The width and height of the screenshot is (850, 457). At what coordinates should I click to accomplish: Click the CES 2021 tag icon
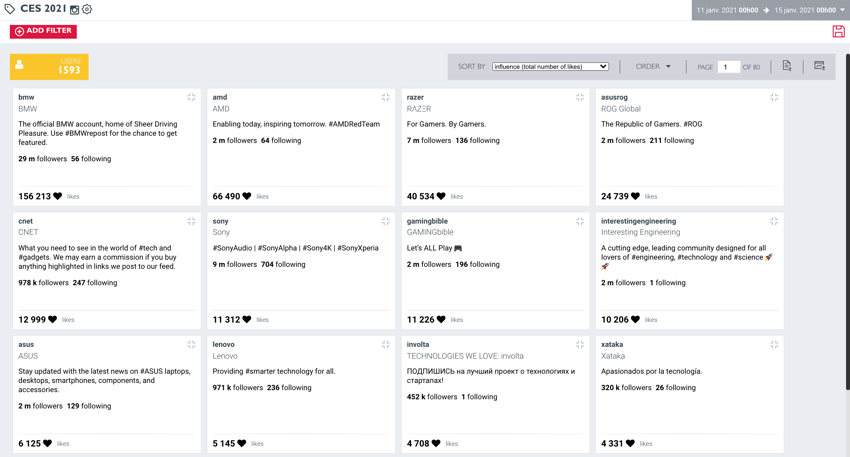tap(10, 9)
